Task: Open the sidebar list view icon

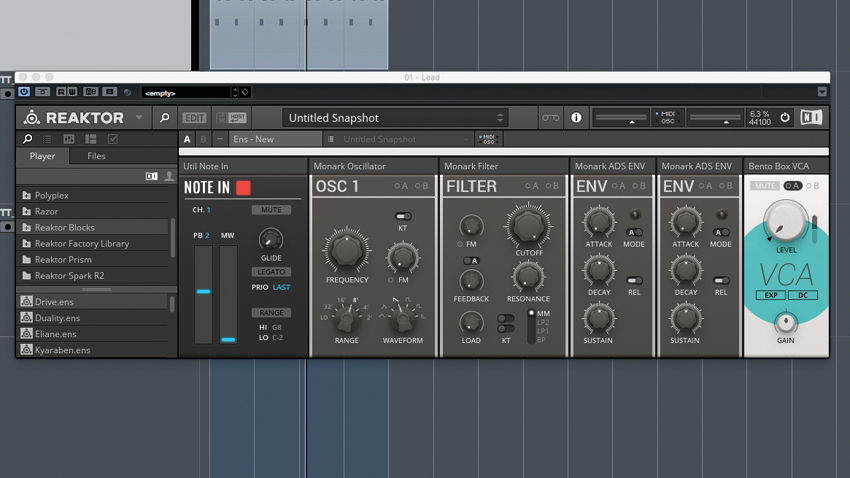Action: [x=47, y=139]
